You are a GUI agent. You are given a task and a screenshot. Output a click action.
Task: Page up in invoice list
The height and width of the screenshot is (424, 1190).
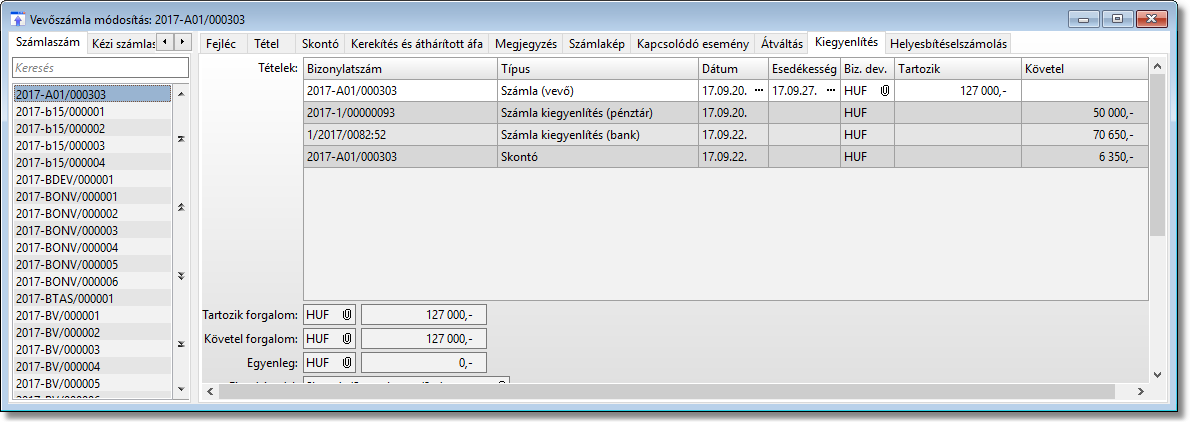[x=181, y=207]
